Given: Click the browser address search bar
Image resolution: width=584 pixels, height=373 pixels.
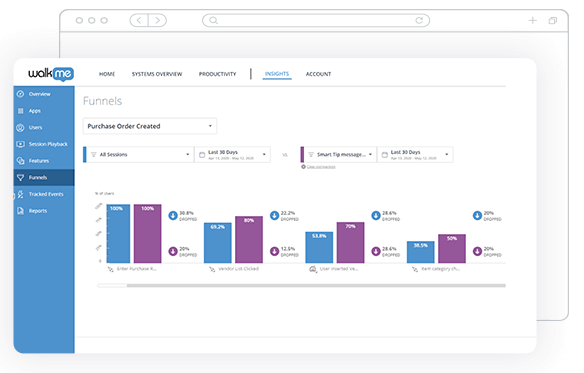Looking at the screenshot, I should [316, 20].
